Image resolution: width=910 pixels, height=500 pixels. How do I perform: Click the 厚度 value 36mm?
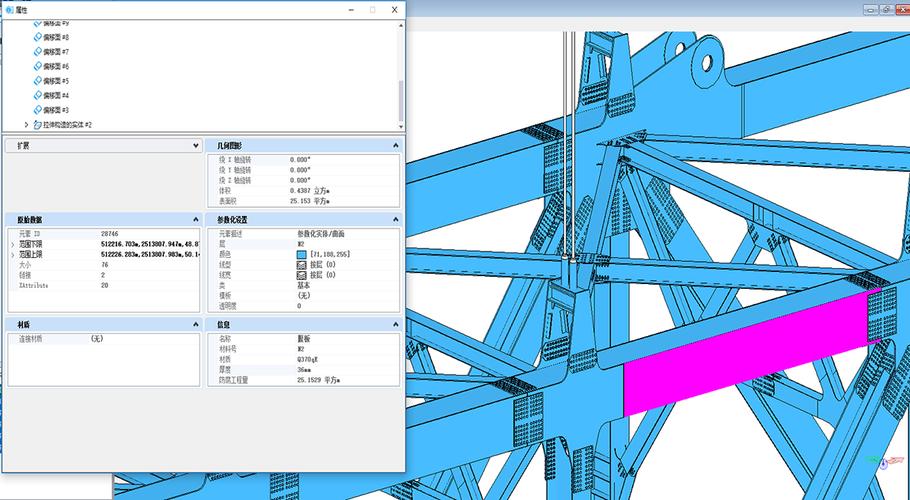tap(305, 369)
